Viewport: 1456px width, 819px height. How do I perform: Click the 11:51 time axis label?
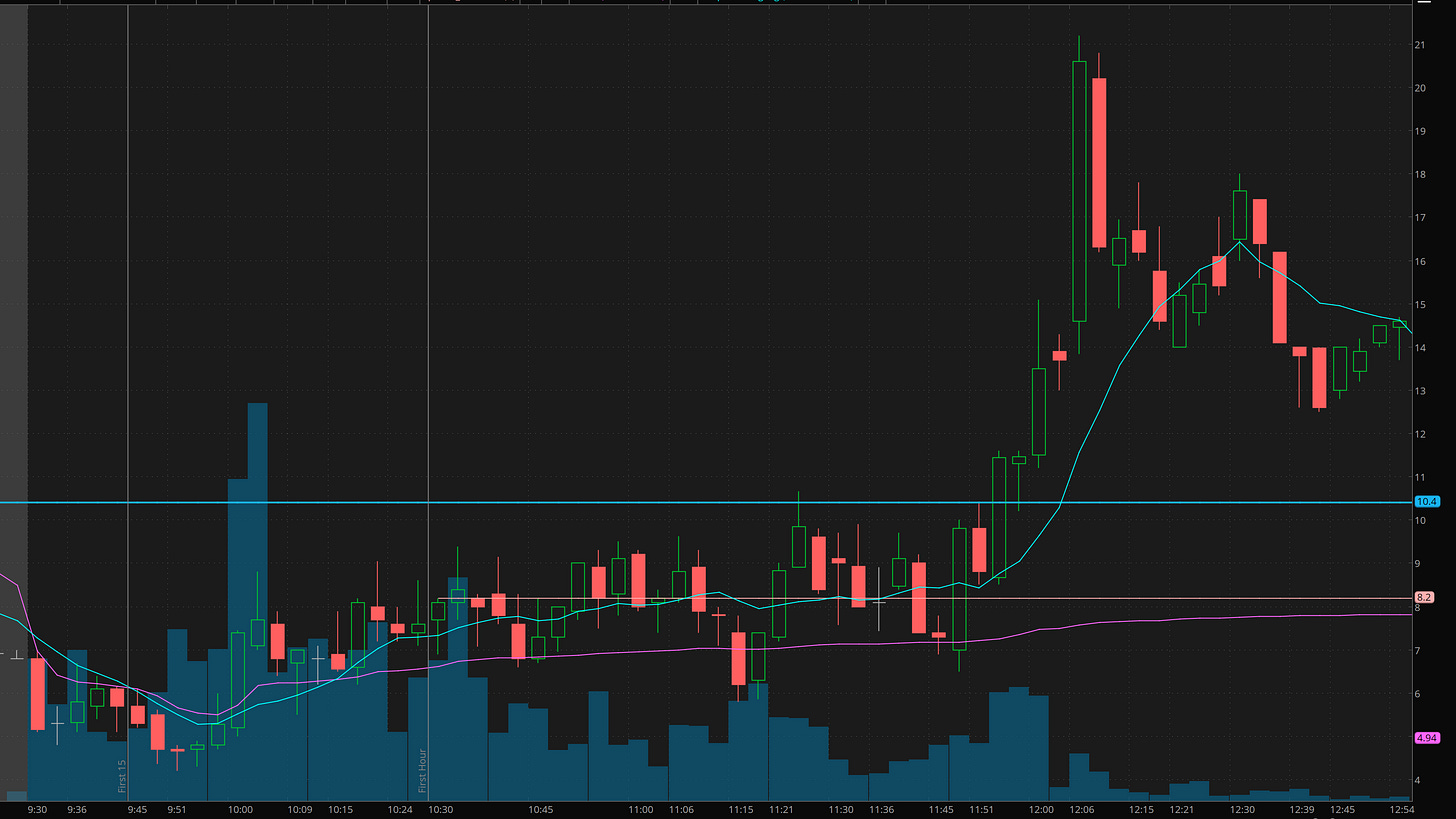coord(981,810)
